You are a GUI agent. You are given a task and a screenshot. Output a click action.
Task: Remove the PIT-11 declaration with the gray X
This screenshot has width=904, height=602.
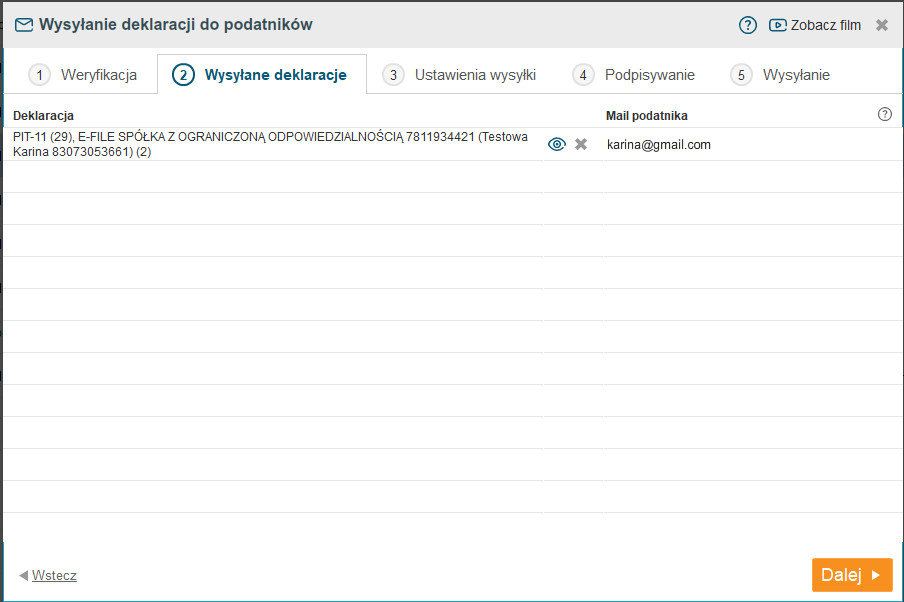point(581,145)
